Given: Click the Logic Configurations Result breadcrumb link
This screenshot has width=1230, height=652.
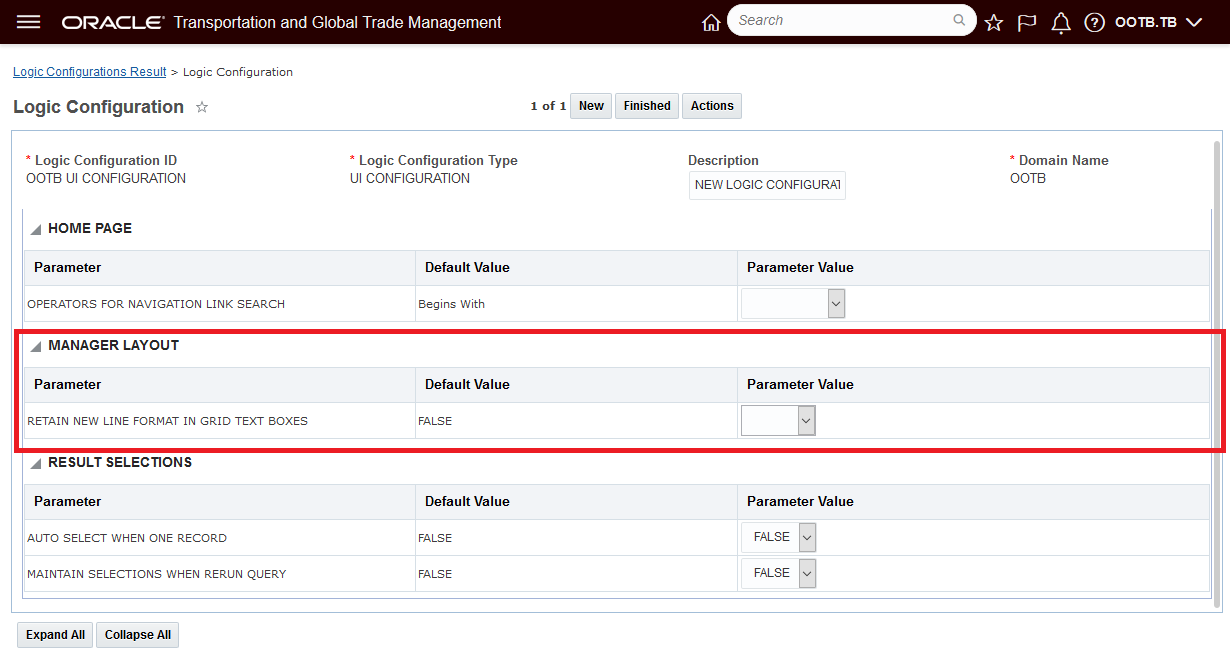Looking at the screenshot, I should [x=89, y=72].
